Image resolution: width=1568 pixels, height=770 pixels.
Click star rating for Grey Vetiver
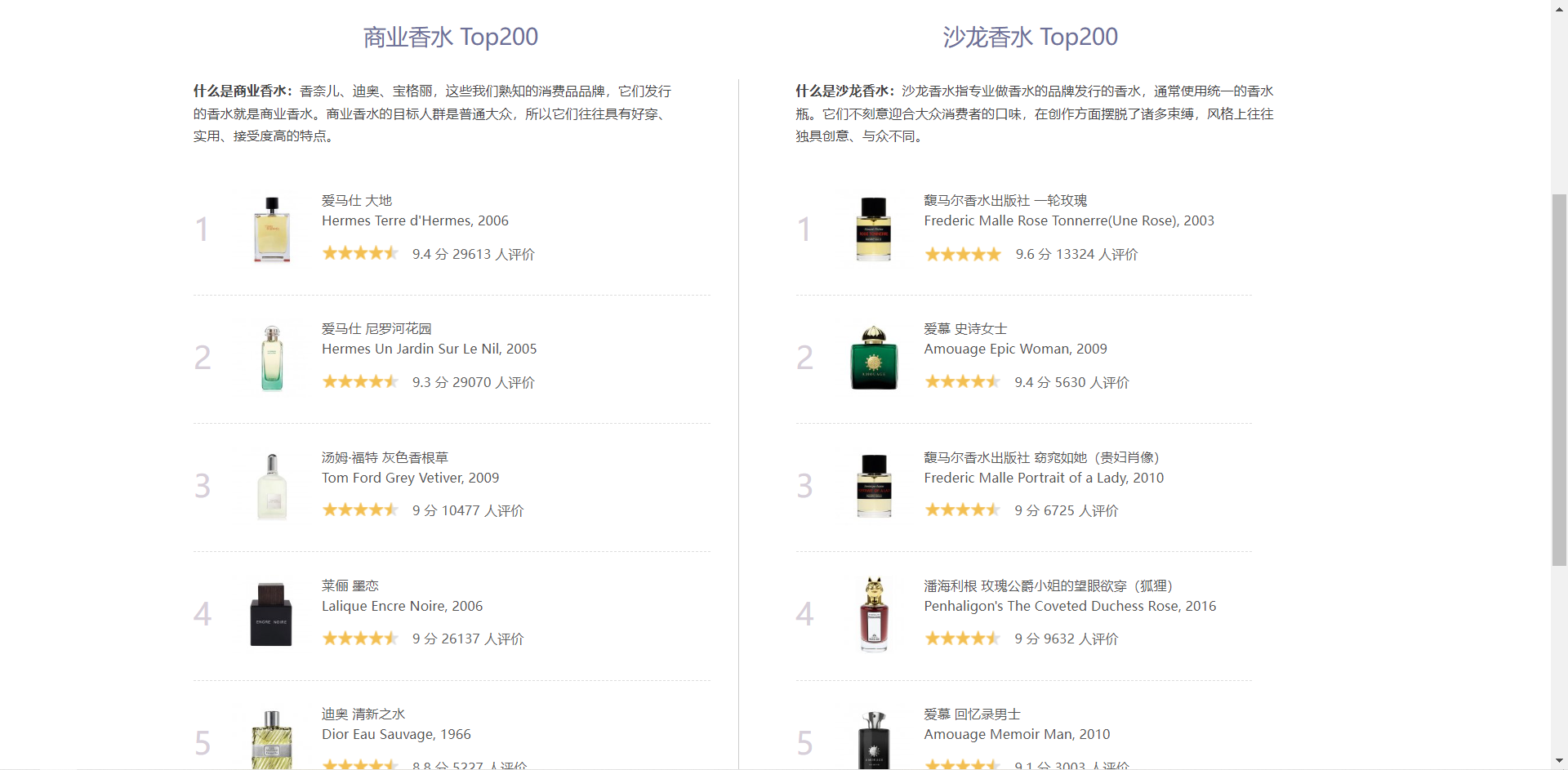pyautogui.click(x=360, y=510)
